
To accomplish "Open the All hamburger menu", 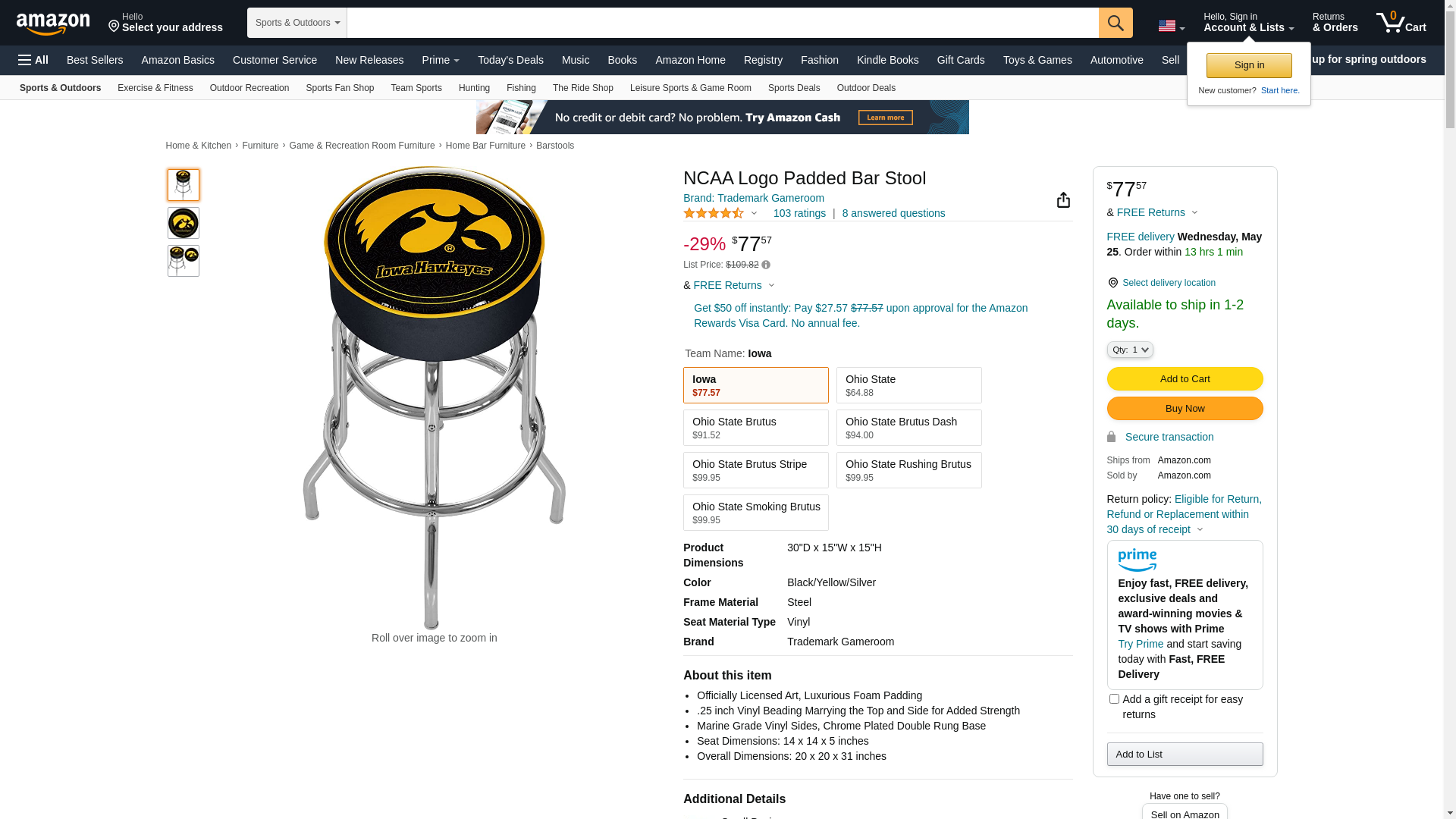I will [33, 60].
